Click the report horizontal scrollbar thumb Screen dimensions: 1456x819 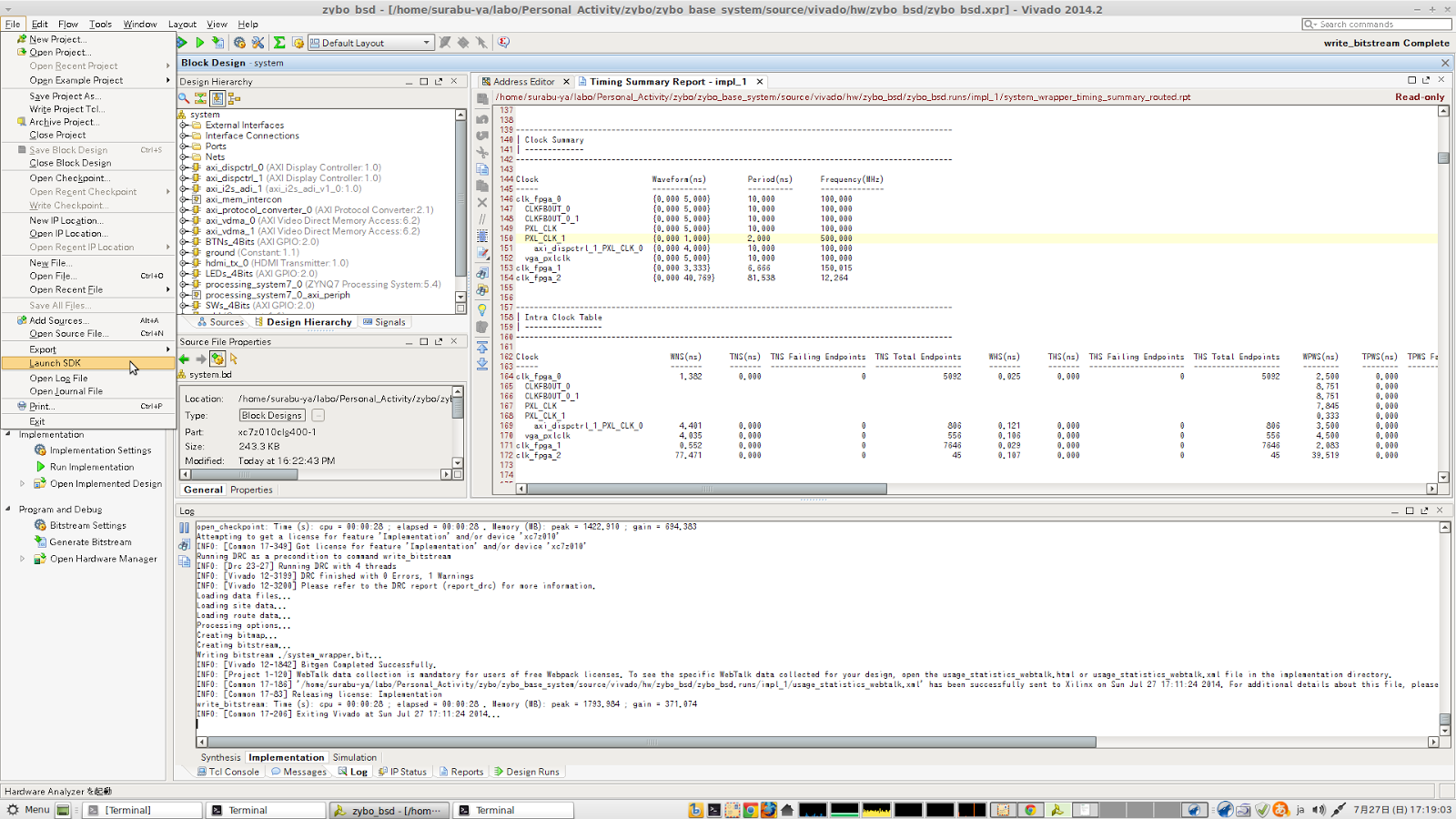tap(706, 489)
